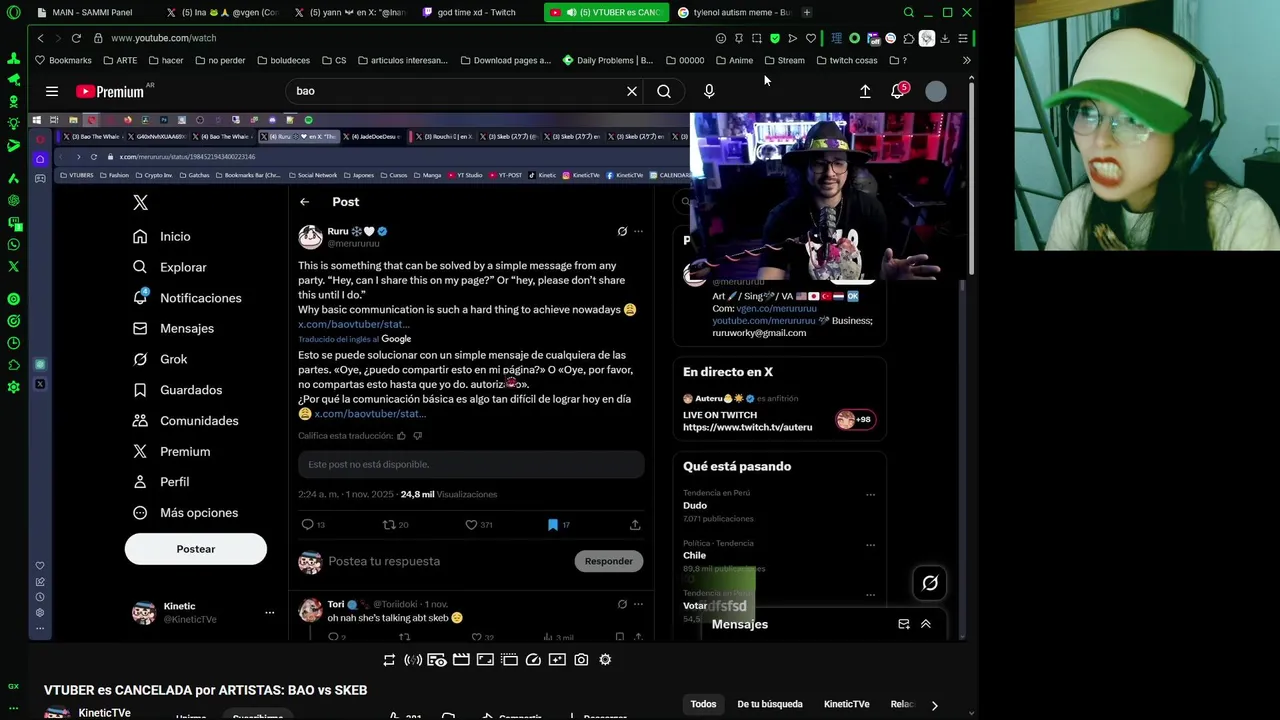Open the YouTube account avatar menu
This screenshot has height=720, width=1280.
(x=936, y=91)
